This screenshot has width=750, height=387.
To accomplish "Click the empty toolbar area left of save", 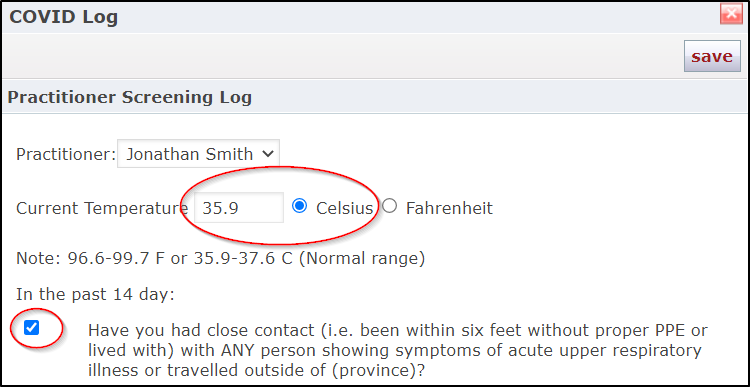I will (x=342, y=56).
